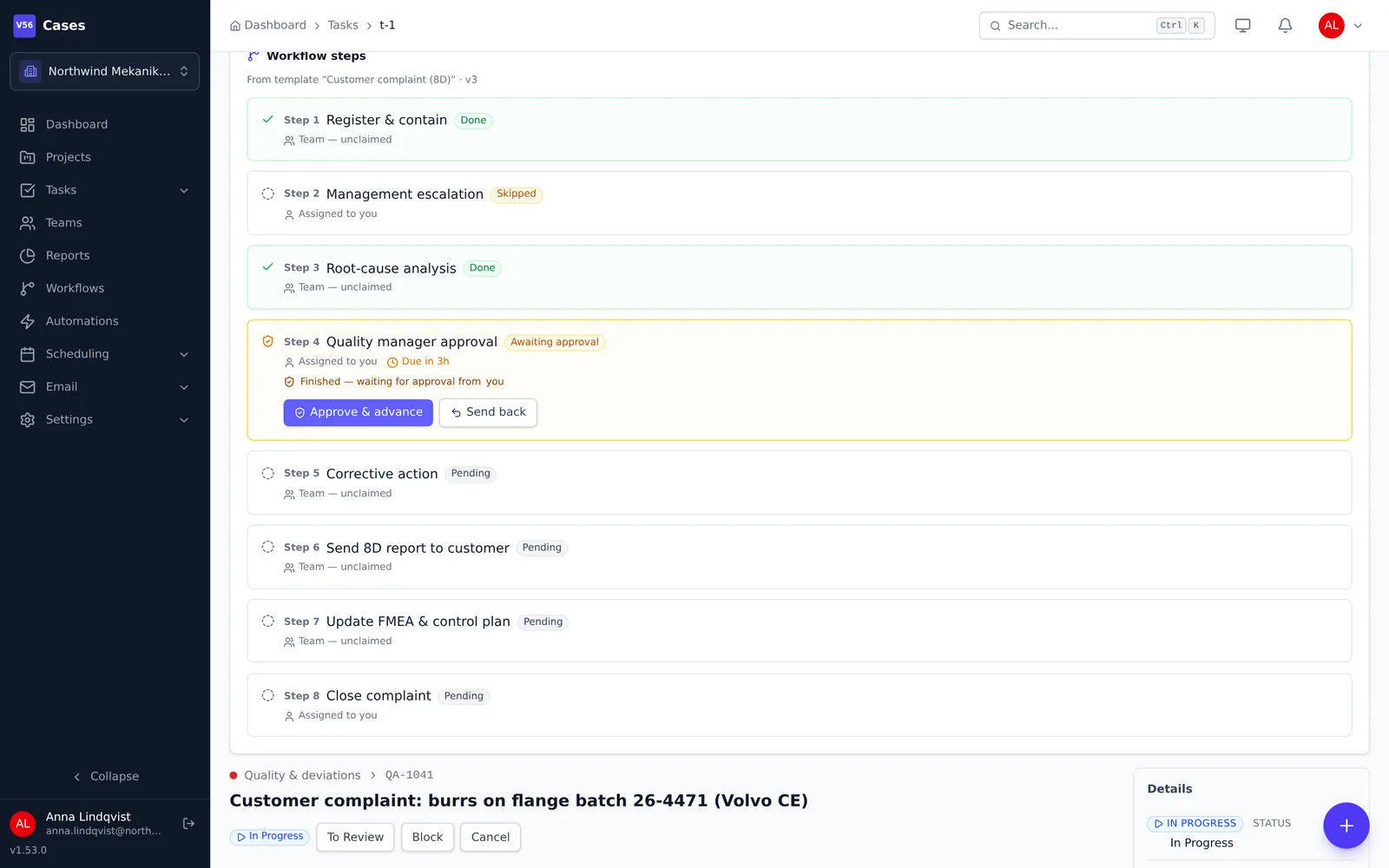Viewport: 1389px width, 868px height.
Task: Click the Automations lightning icon
Action: 28,321
